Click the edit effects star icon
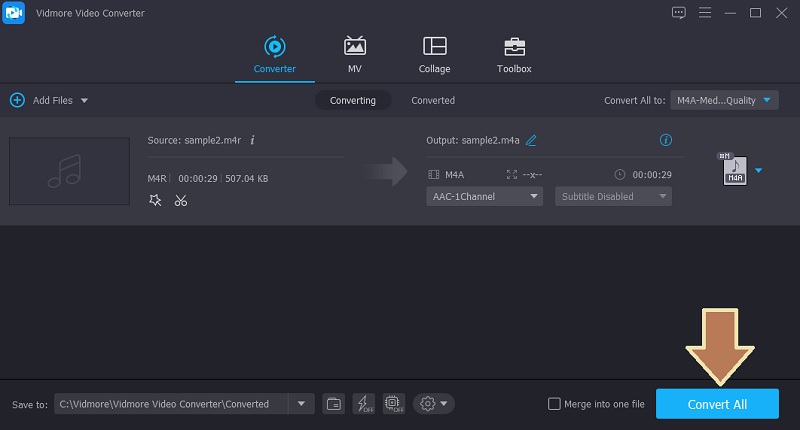The width and height of the screenshot is (800, 430). [x=155, y=200]
